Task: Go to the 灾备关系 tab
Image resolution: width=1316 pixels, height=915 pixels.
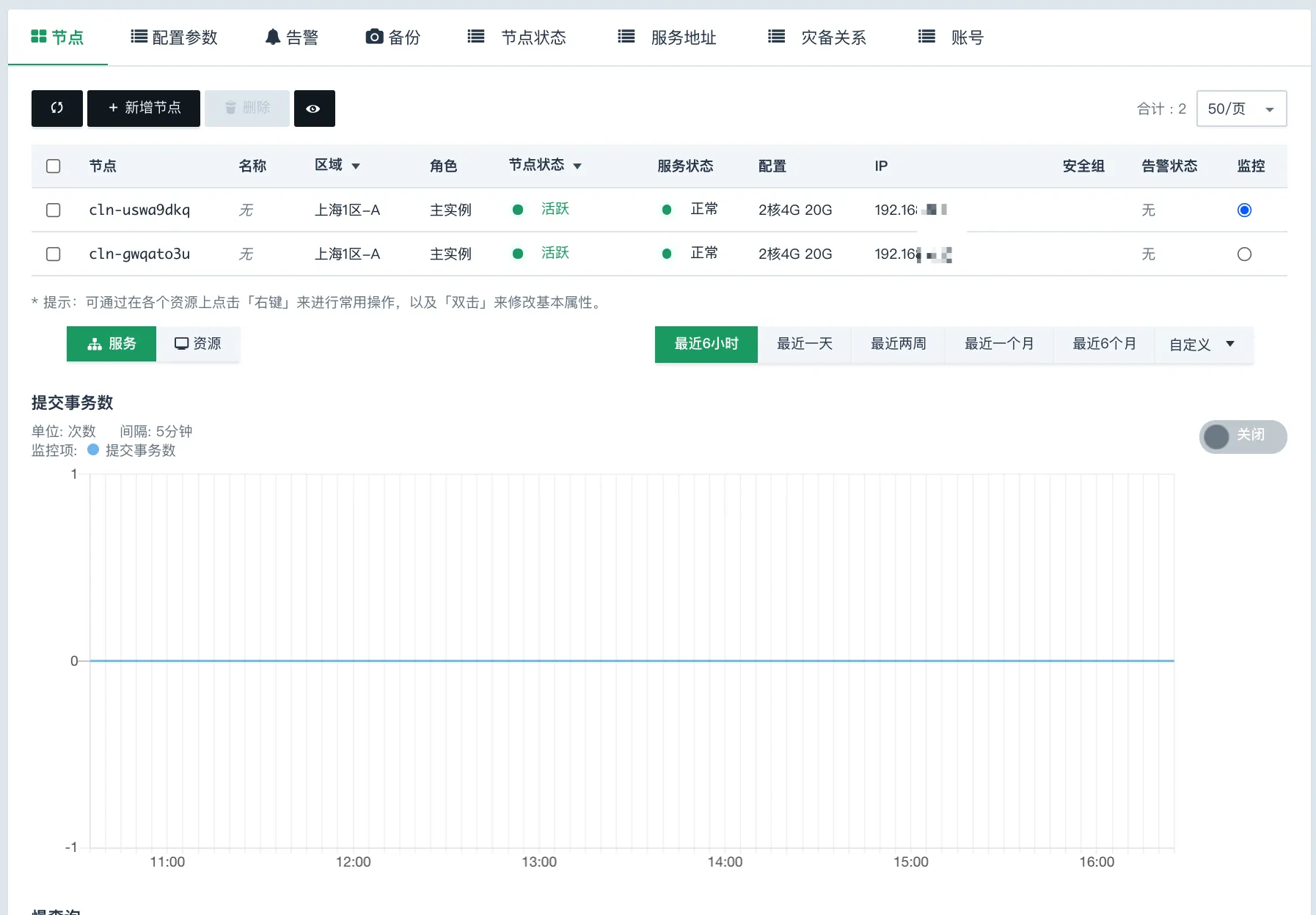Action: 817,37
